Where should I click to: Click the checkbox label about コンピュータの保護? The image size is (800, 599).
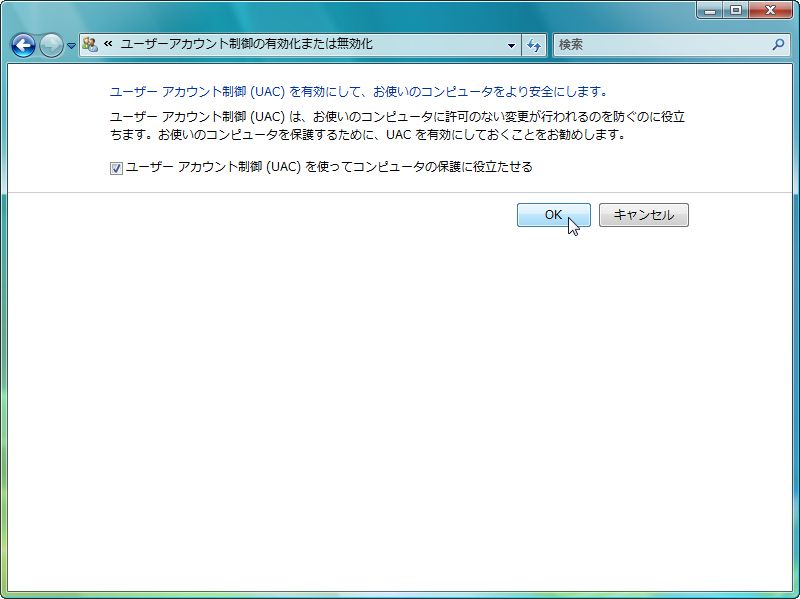click(329, 167)
